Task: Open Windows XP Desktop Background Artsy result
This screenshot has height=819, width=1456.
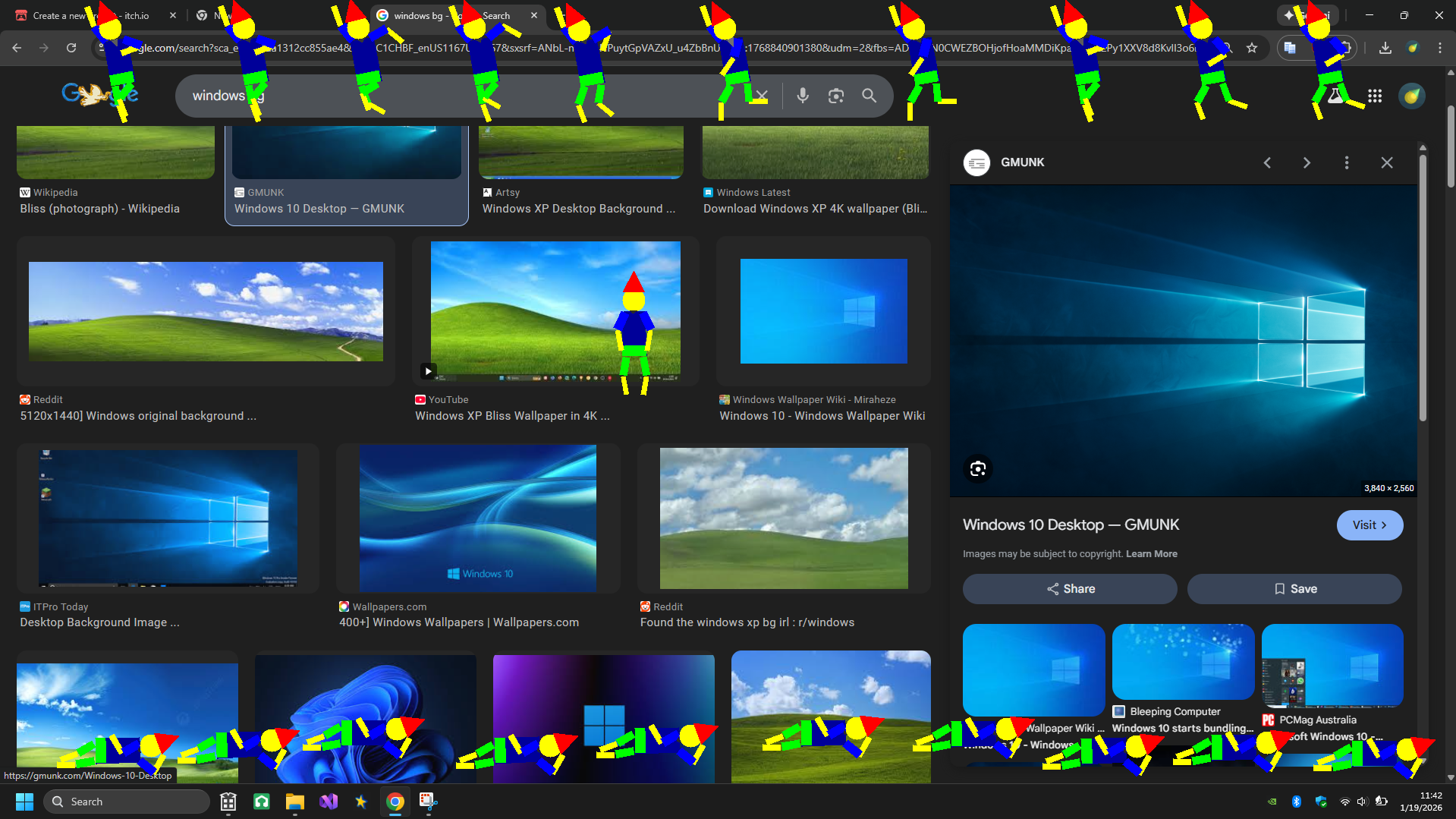Action: pyautogui.click(x=579, y=209)
